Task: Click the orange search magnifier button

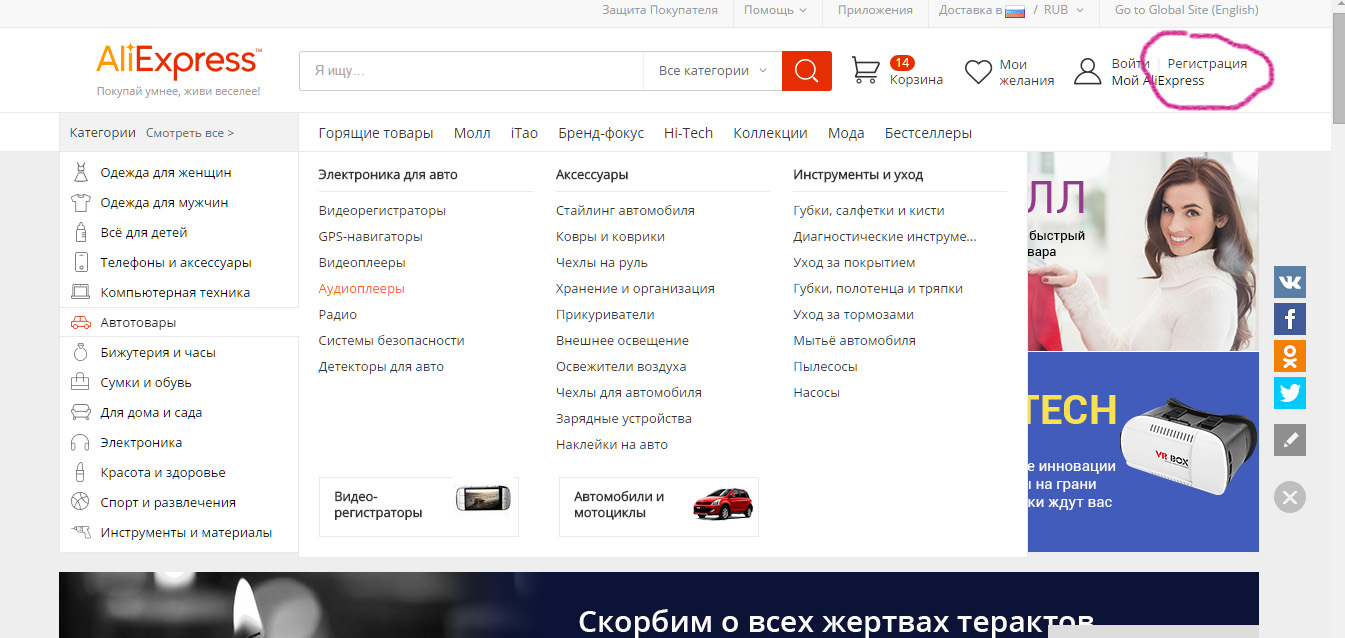Action: 806,71
